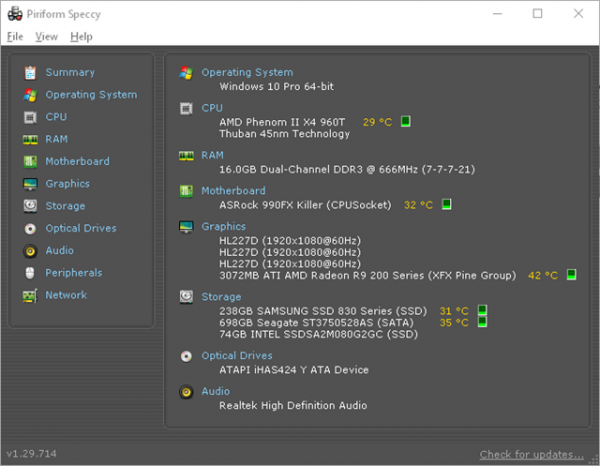Click the Optical Drives disc icon in sidebar

click(x=30, y=229)
